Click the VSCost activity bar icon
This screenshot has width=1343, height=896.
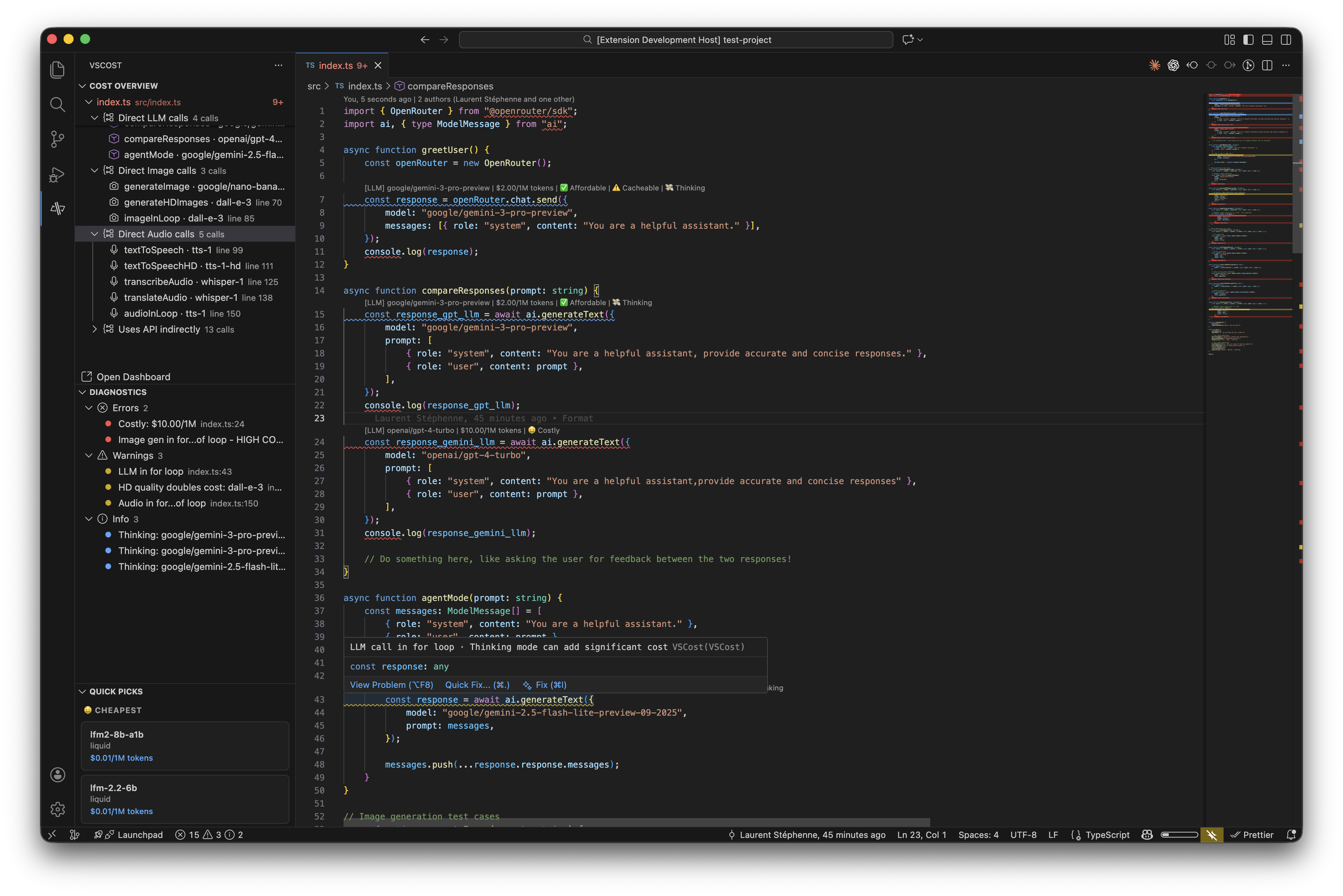pos(57,208)
